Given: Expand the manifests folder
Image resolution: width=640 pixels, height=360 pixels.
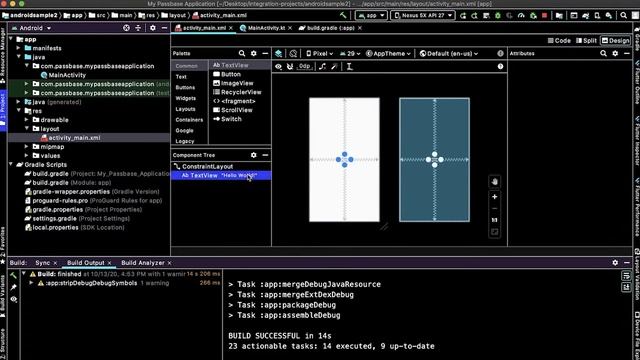Looking at the screenshot, I should [18, 48].
